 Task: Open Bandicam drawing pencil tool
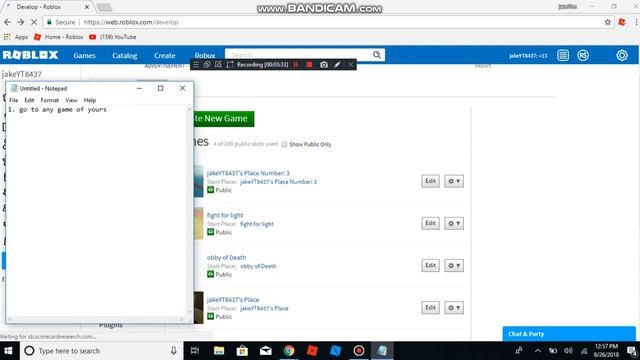click(337, 64)
